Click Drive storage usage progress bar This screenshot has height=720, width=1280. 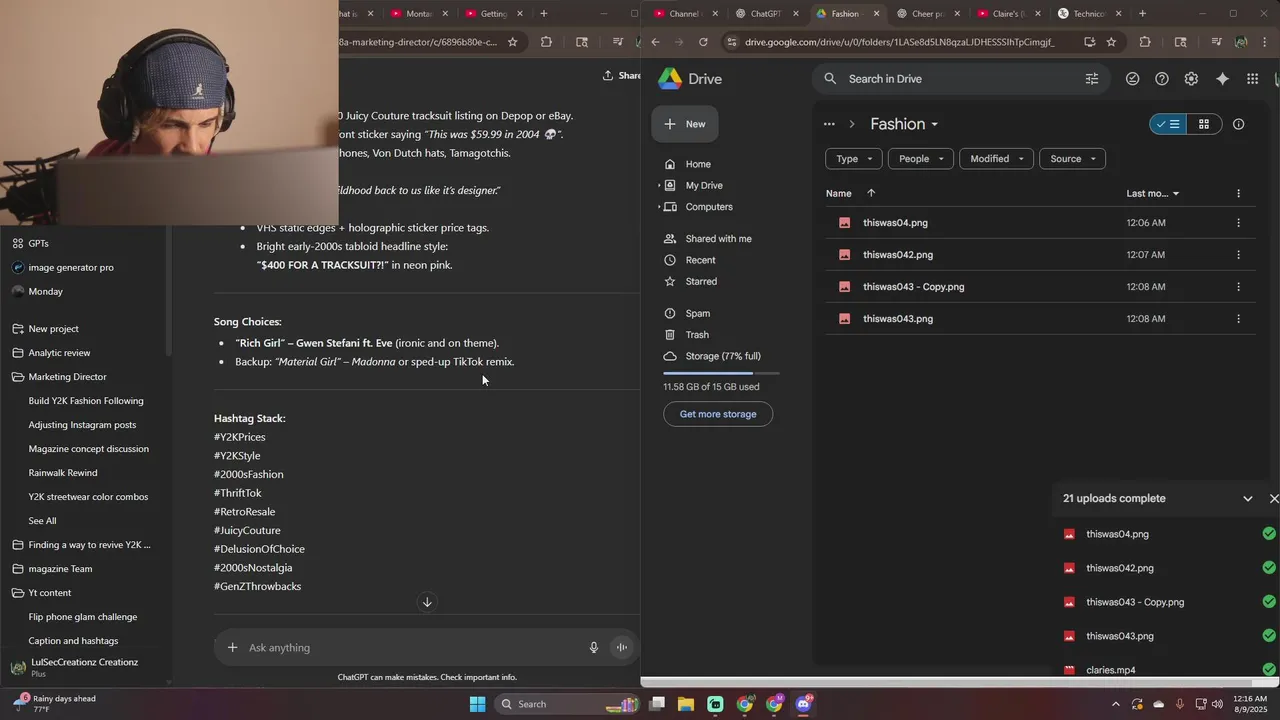pyautogui.click(x=721, y=373)
